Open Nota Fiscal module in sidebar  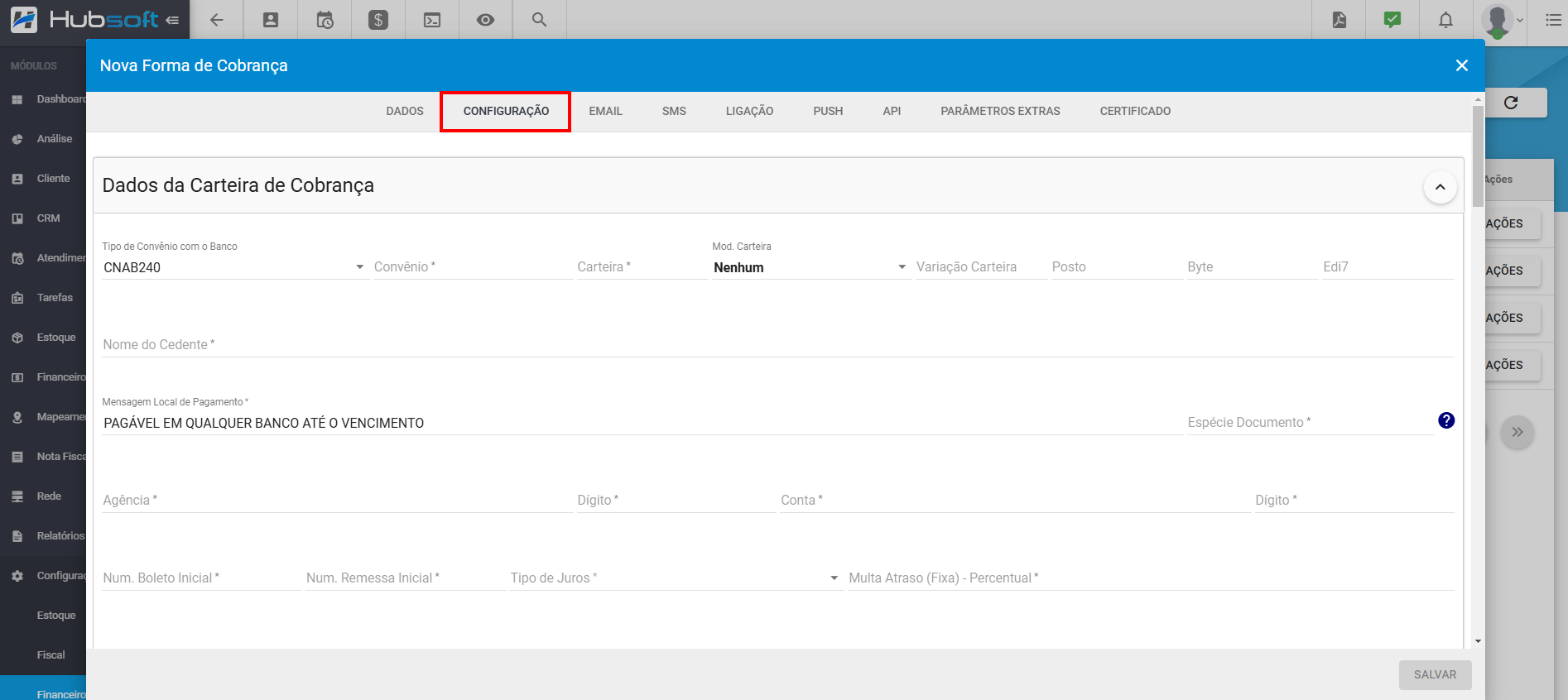(x=43, y=457)
